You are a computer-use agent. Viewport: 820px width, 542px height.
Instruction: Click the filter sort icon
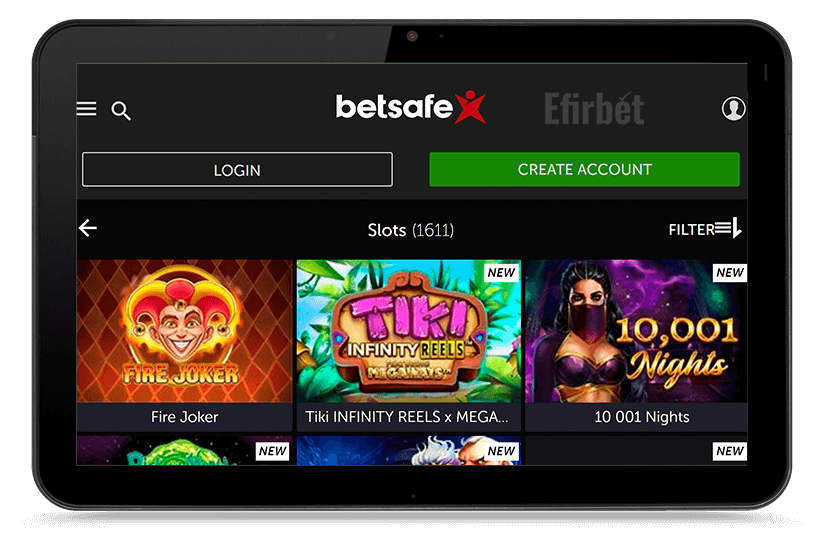tap(728, 228)
